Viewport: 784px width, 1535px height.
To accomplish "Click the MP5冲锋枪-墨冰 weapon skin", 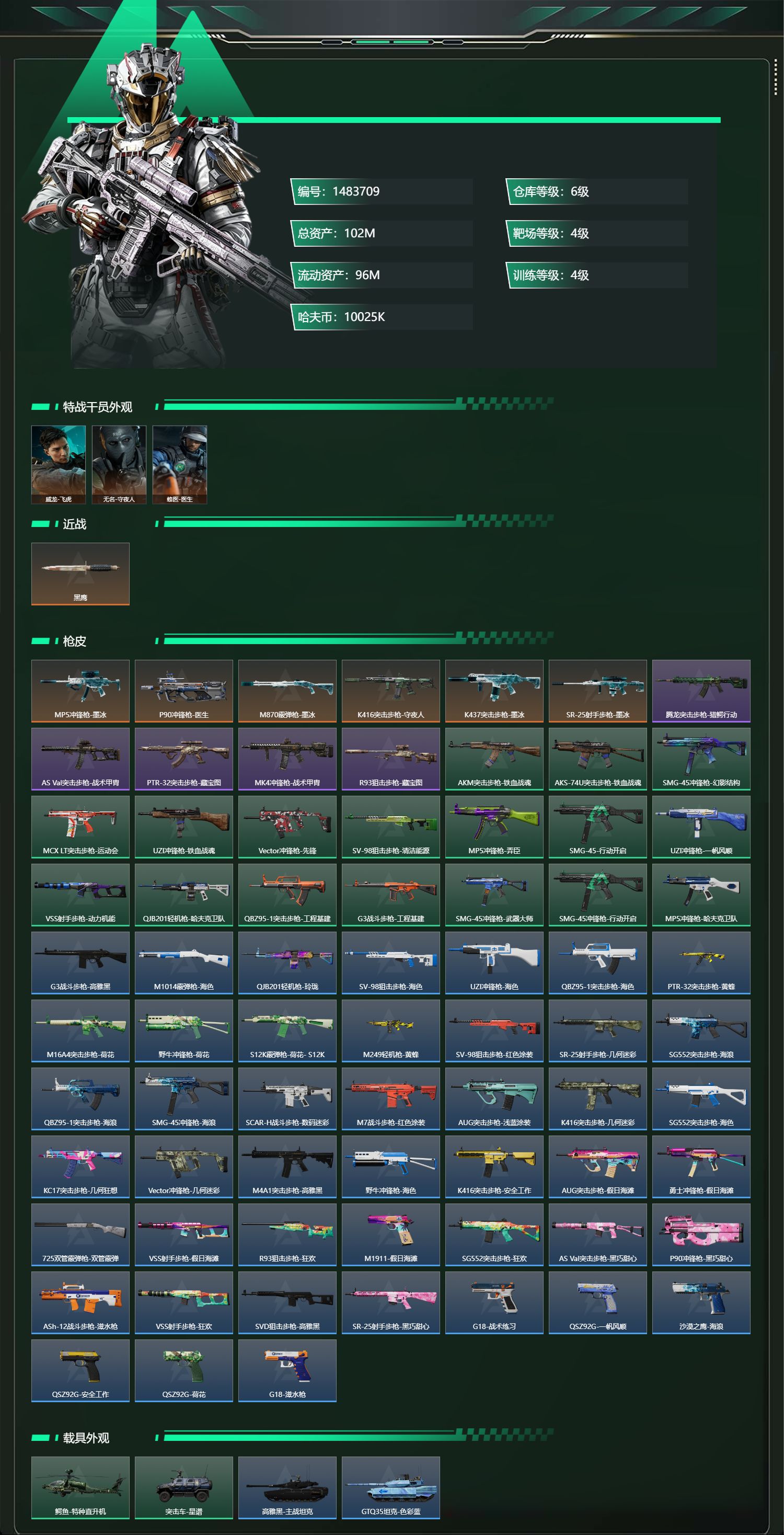I will click(80, 691).
